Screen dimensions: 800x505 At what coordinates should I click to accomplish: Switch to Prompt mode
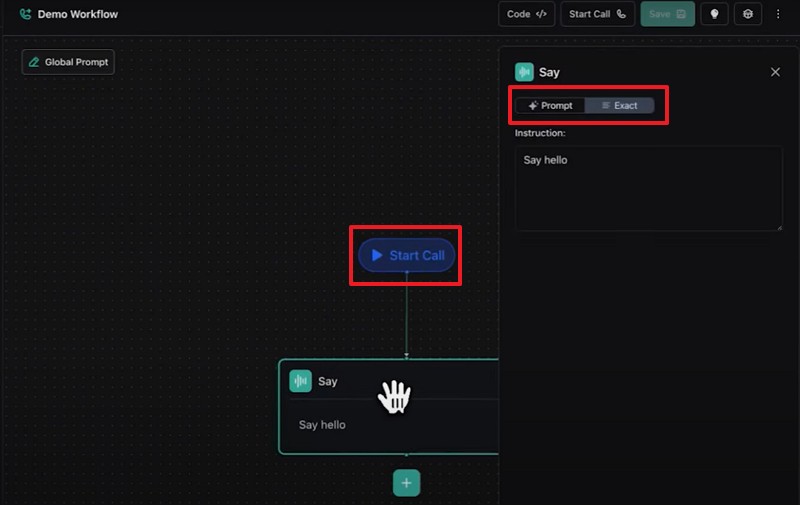(551, 105)
